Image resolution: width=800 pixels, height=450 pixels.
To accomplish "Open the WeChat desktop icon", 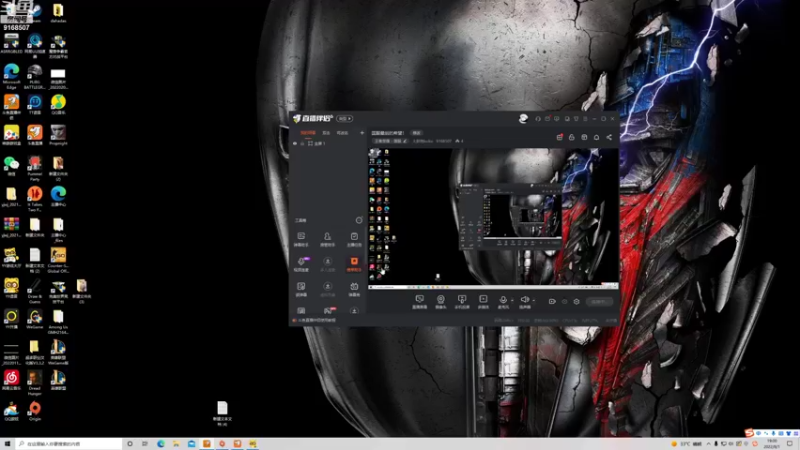I will click(11, 165).
